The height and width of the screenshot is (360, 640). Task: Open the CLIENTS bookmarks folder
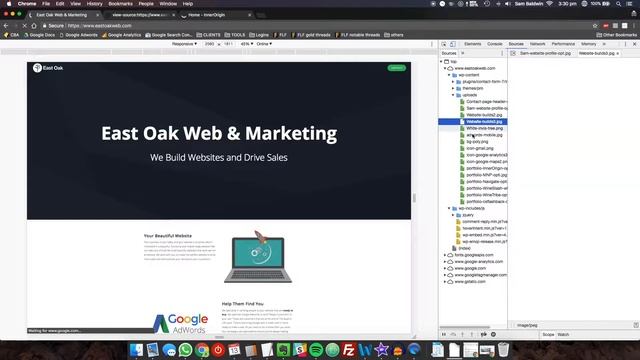[x=208, y=35]
